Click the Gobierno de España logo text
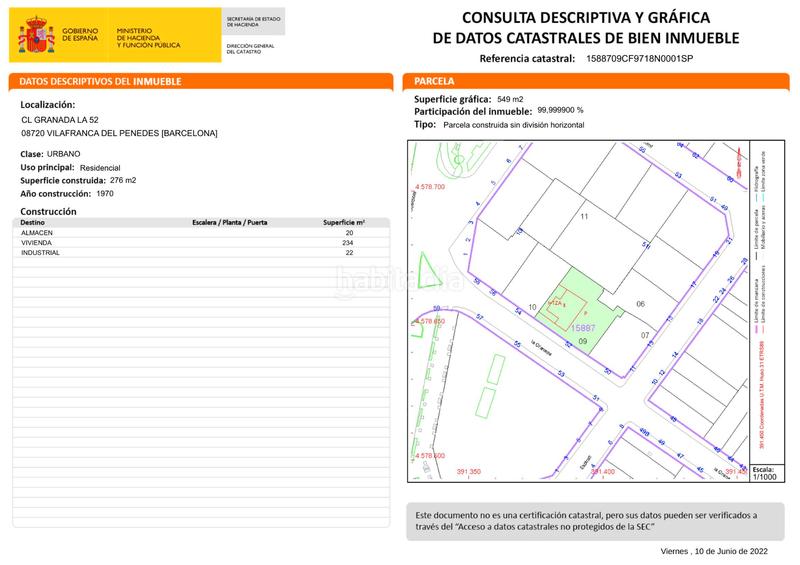Image resolution: width=800 pixels, height=565 pixels. click(82, 34)
